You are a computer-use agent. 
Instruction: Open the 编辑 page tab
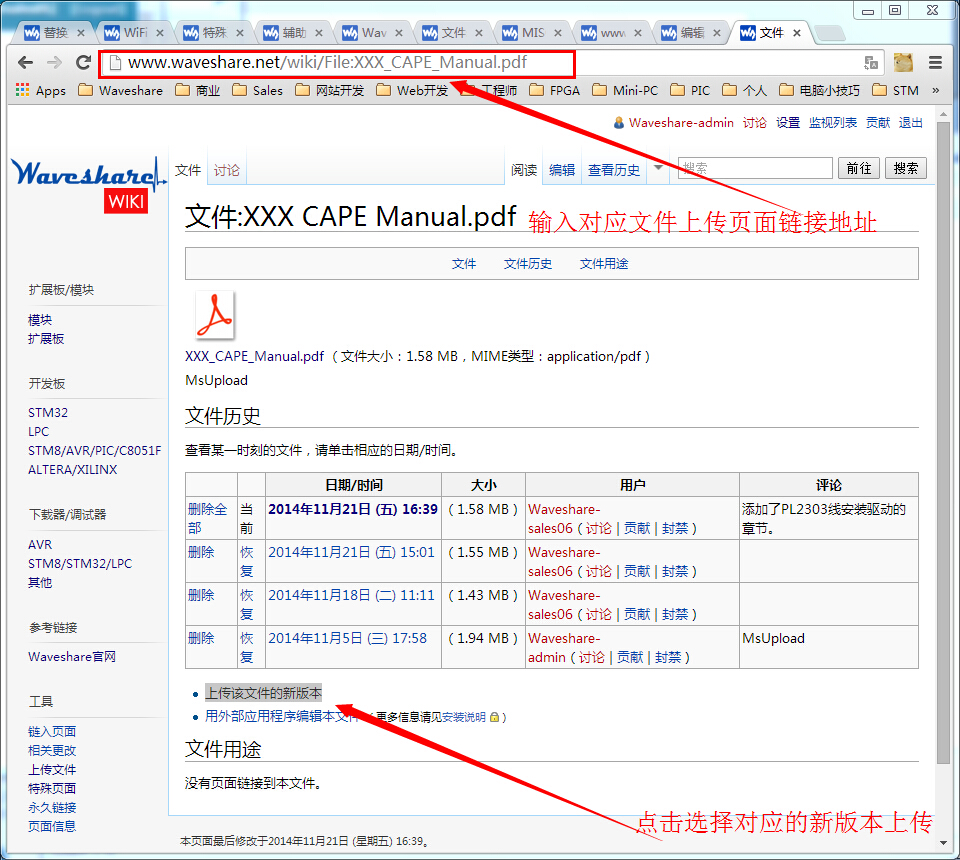click(x=562, y=170)
